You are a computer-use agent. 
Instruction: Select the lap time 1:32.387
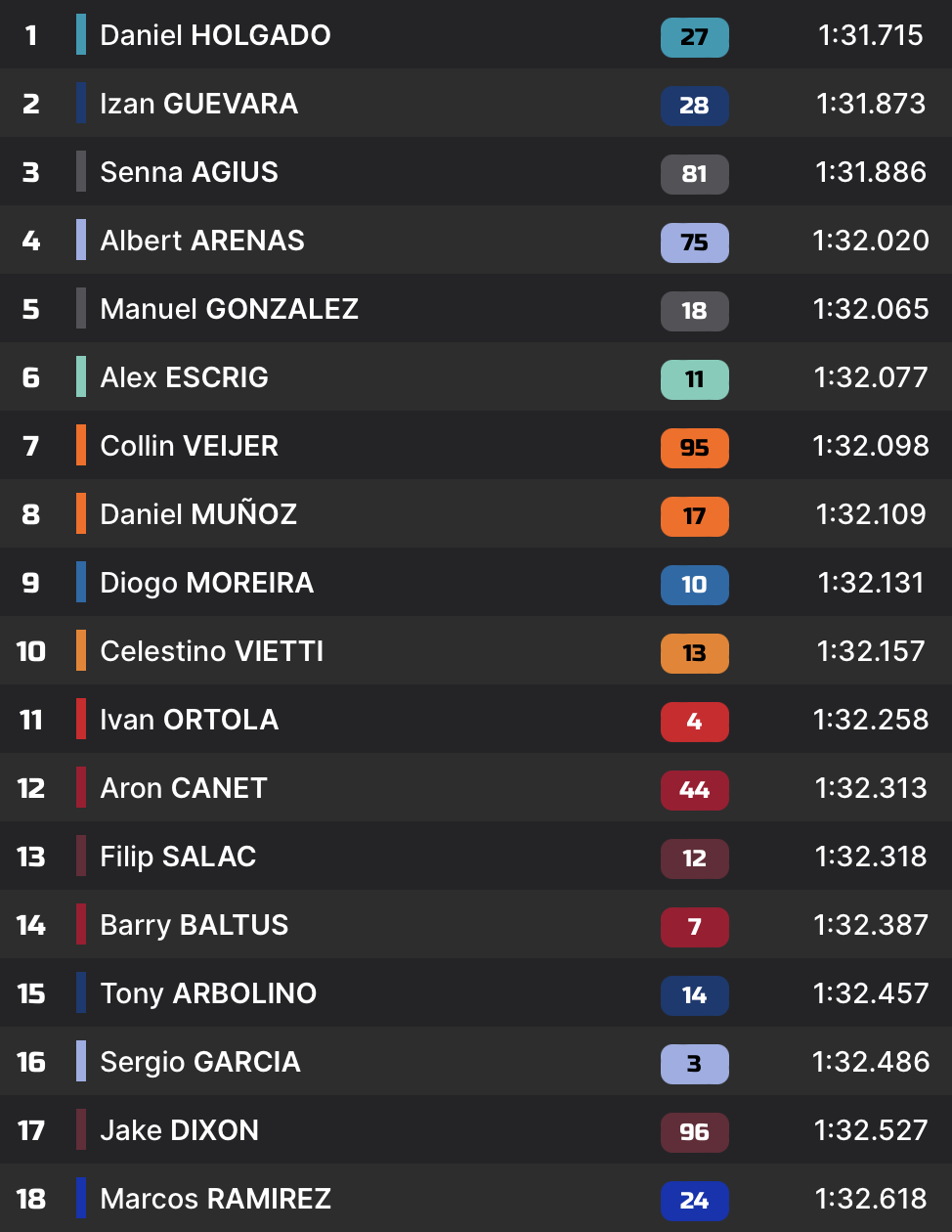870,925
